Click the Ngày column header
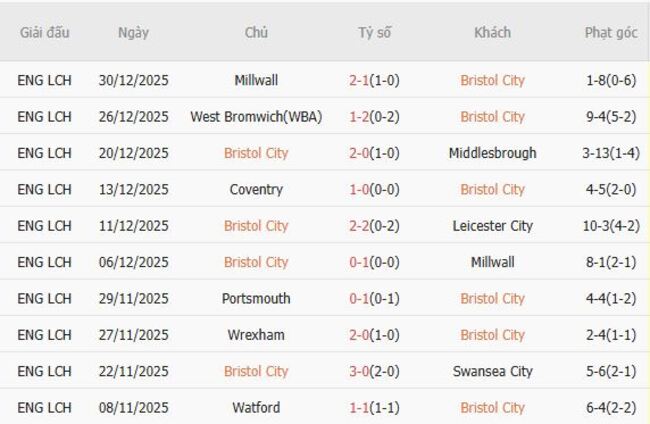The image size is (650, 424). tap(133, 32)
